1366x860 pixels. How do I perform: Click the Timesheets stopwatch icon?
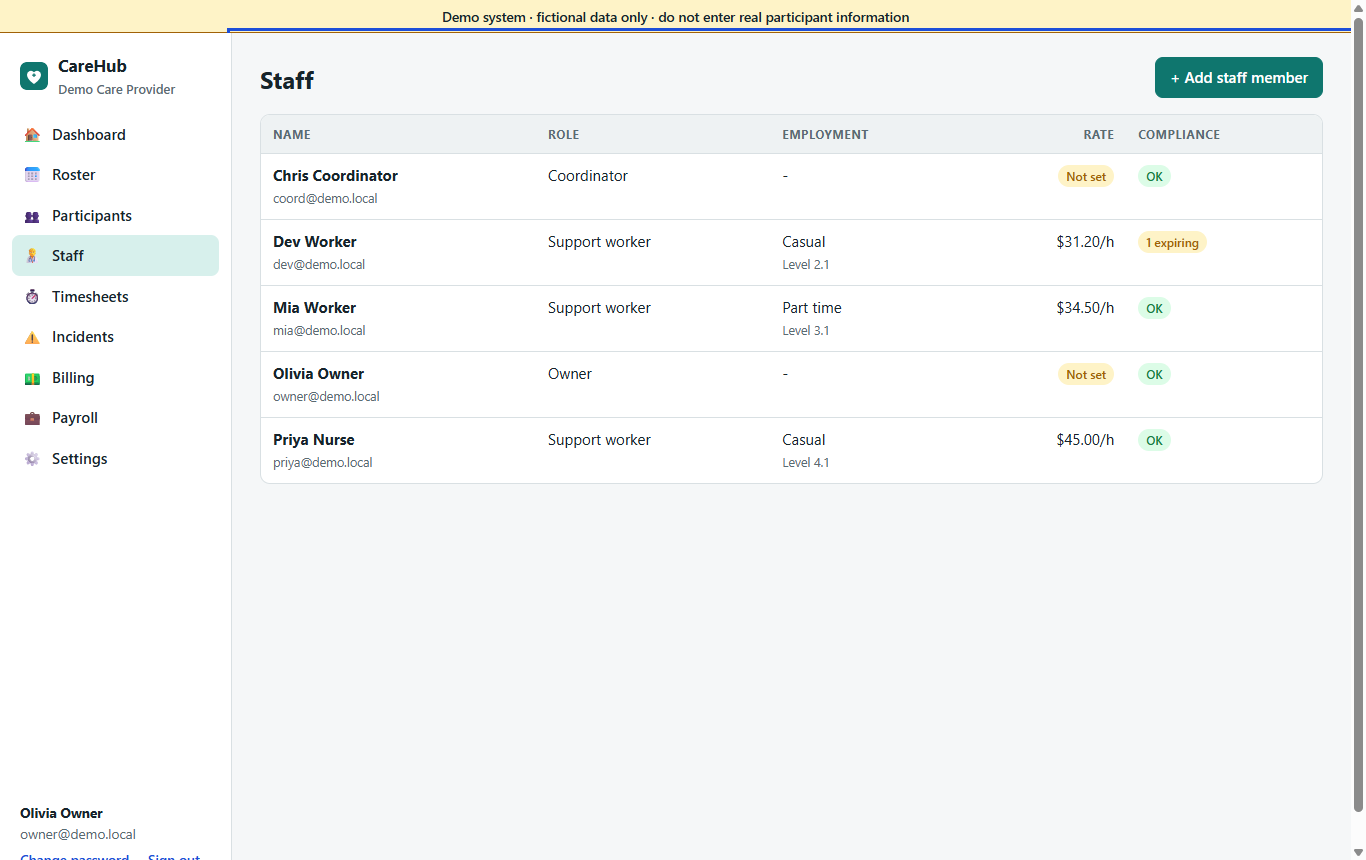click(32, 297)
